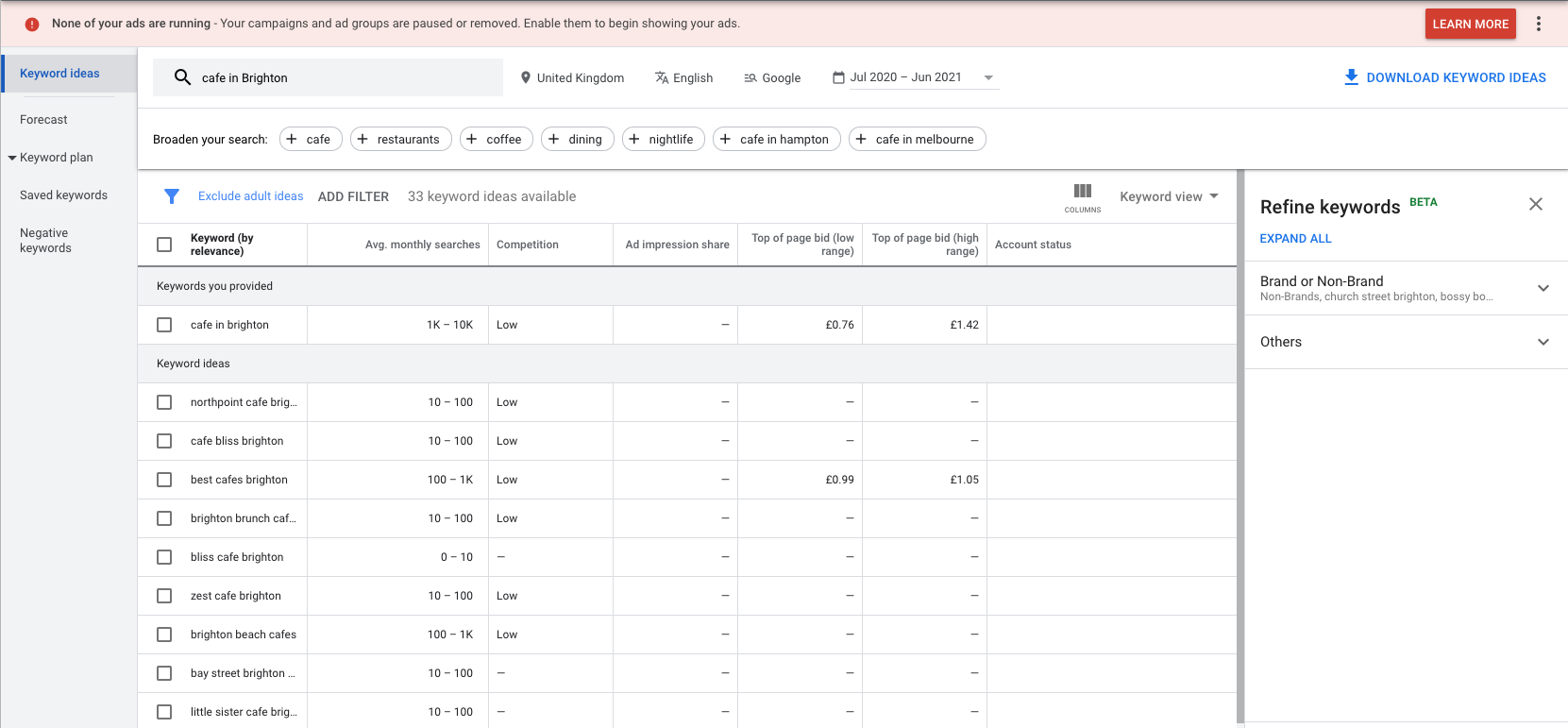Tick the 'cafe in brighton' keyword checkbox

(164, 325)
